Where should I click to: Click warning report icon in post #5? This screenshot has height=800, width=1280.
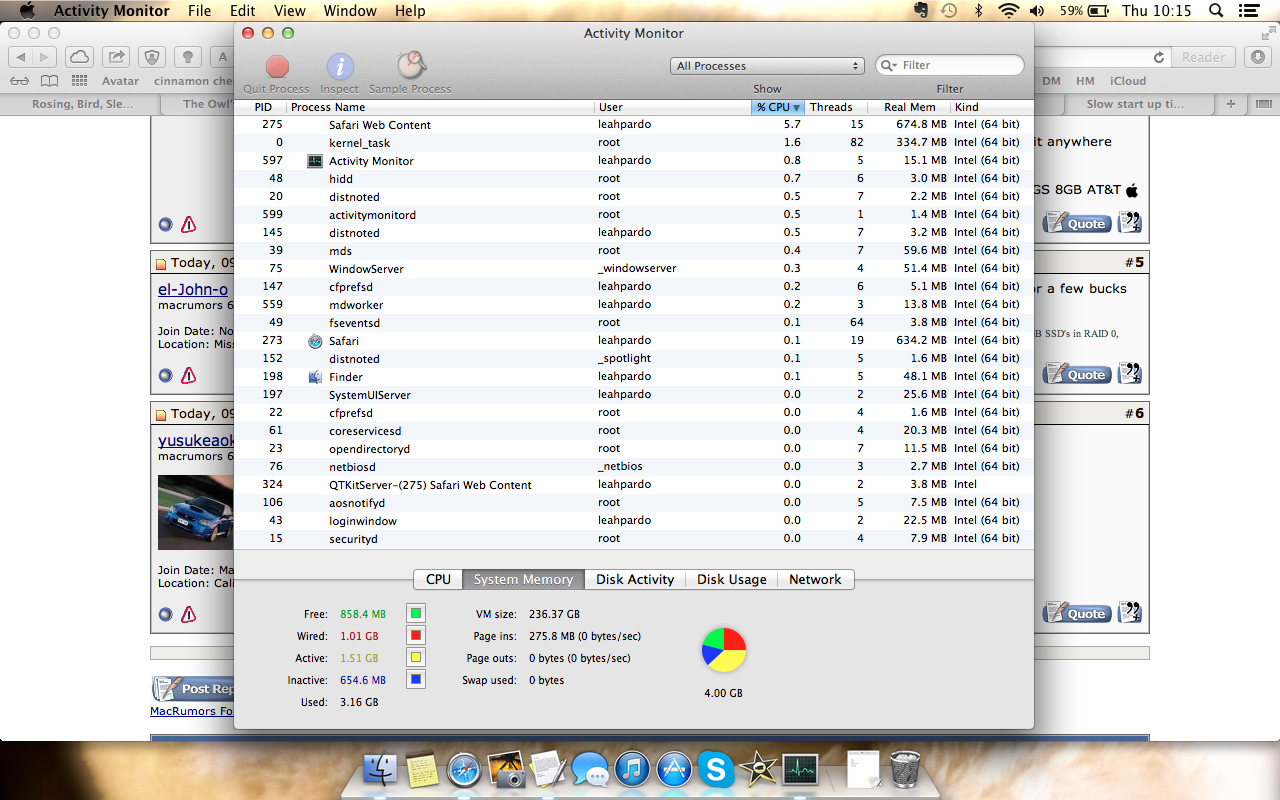[188, 376]
